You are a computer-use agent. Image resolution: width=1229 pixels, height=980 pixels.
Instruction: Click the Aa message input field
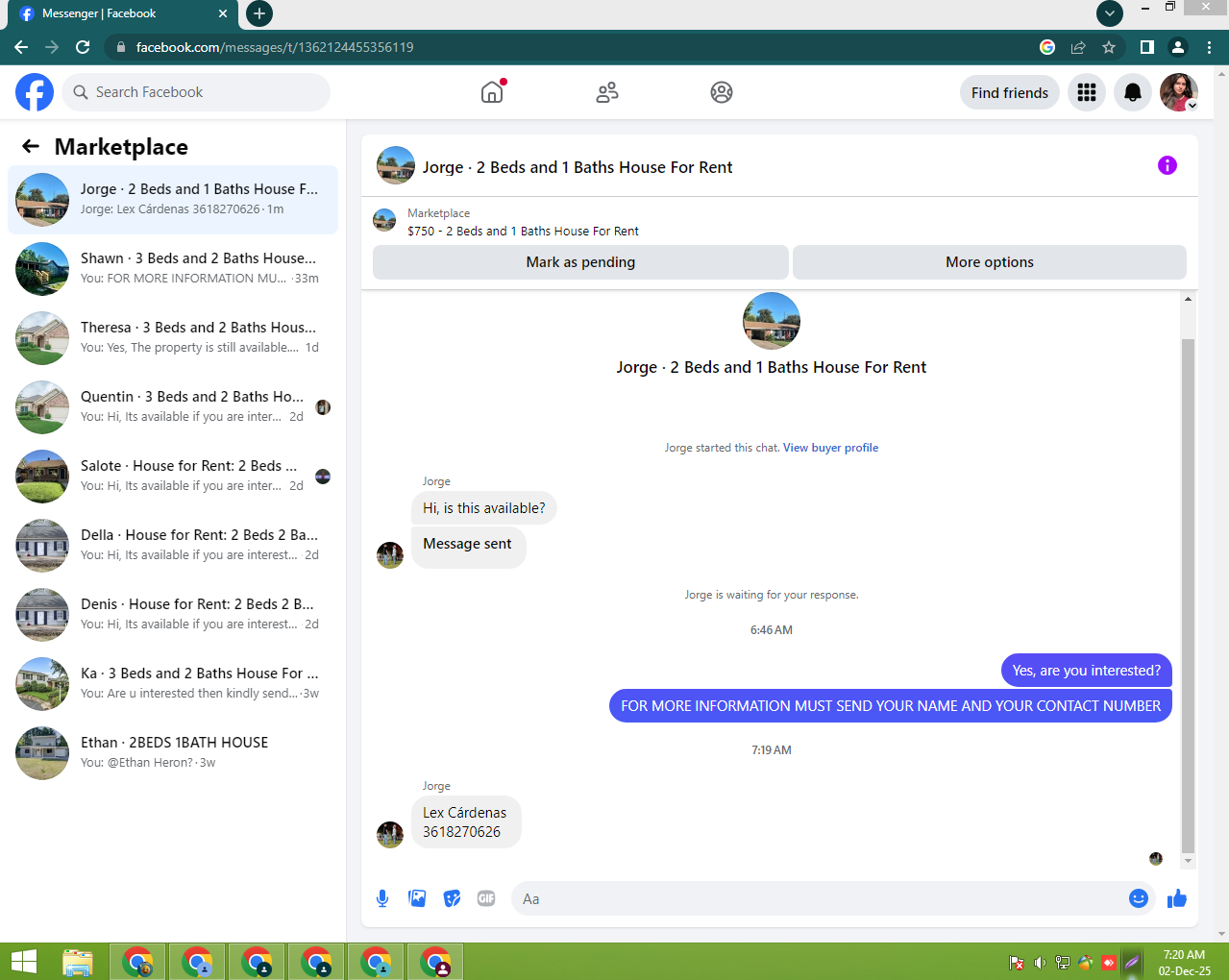point(833,898)
